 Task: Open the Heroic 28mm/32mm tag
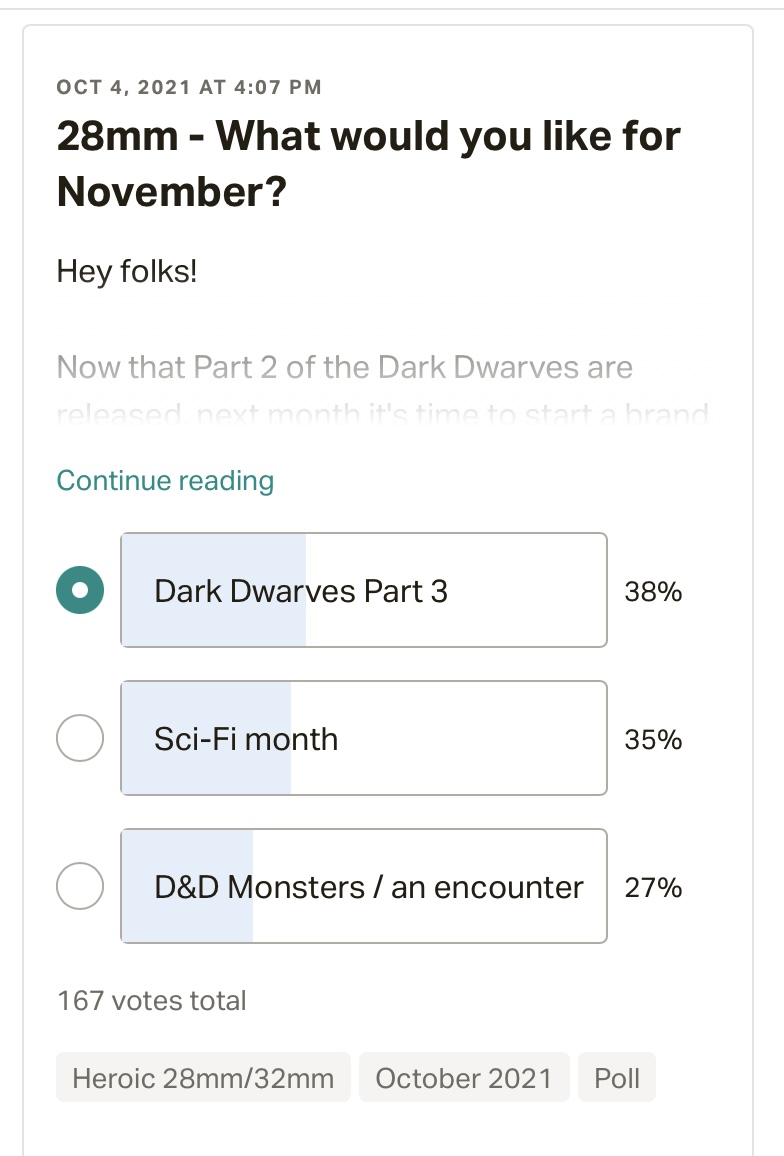click(x=203, y=1078)
